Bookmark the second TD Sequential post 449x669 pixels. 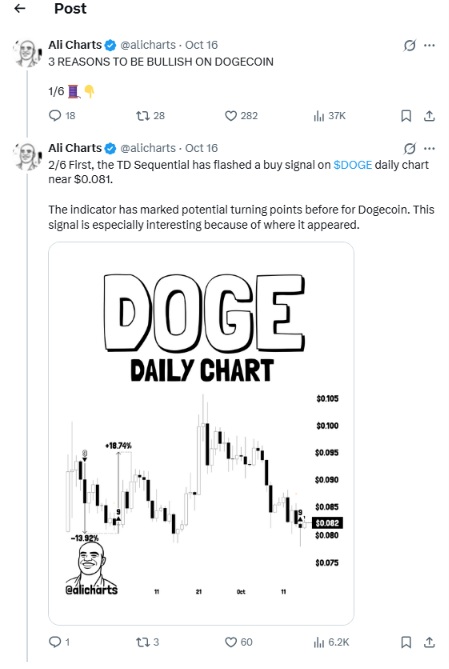pos(406,642)
